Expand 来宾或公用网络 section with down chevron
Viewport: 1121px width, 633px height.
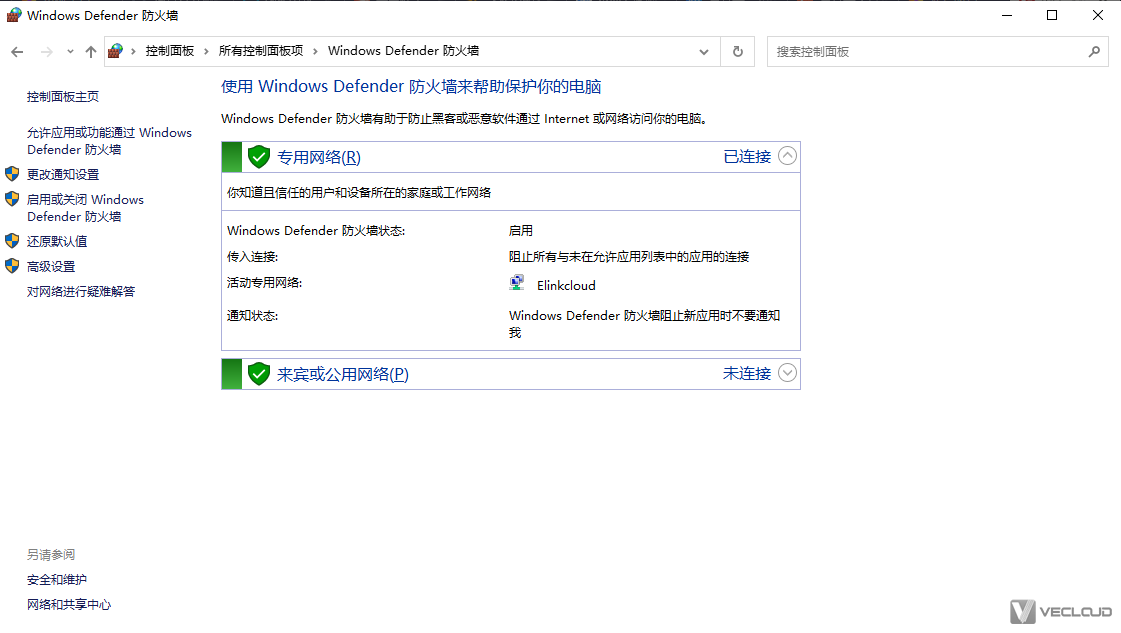tap(787, 373)
